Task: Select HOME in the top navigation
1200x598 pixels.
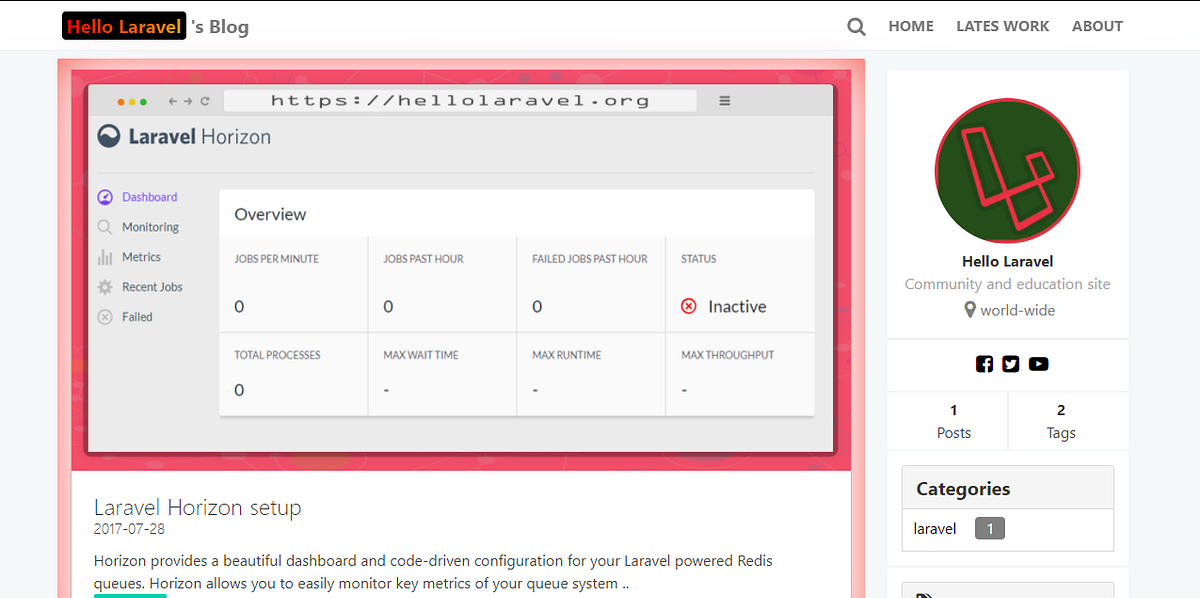Action: 910,26
